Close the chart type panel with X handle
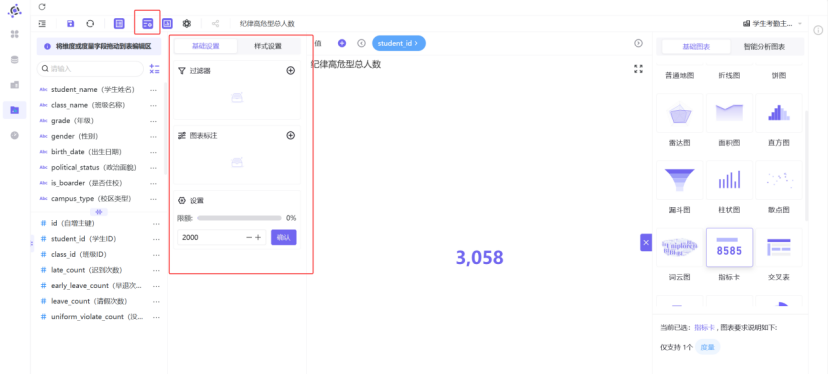 click(646, 242)
